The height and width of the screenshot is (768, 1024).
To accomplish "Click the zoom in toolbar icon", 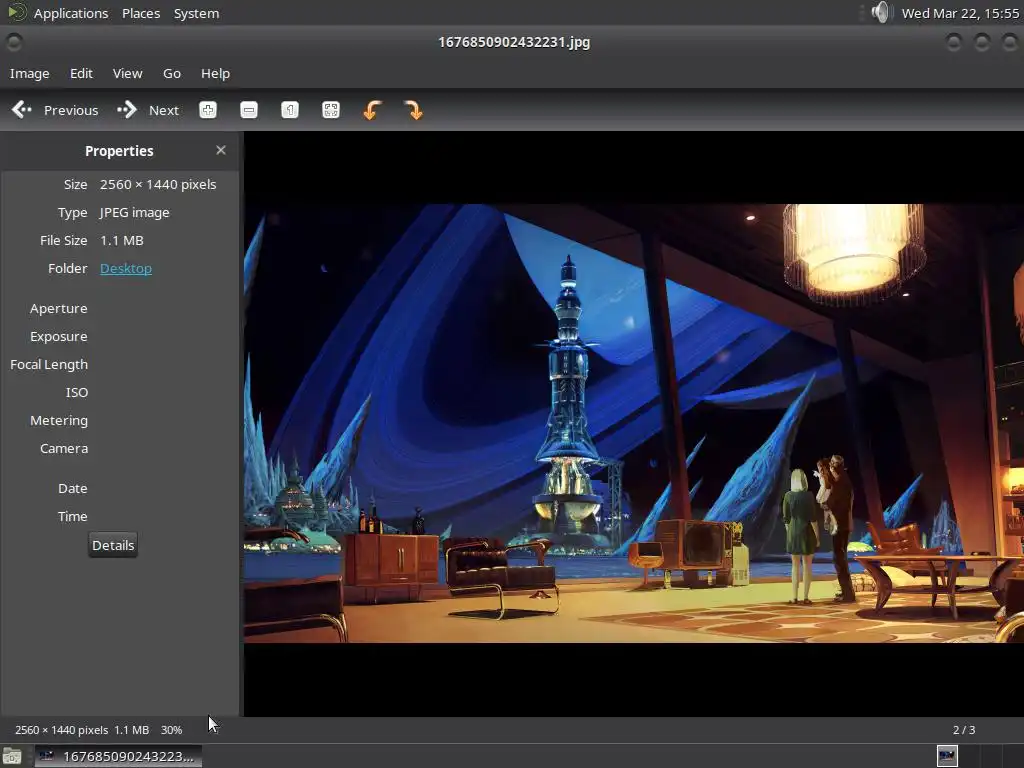I will (x=208, y=110).
